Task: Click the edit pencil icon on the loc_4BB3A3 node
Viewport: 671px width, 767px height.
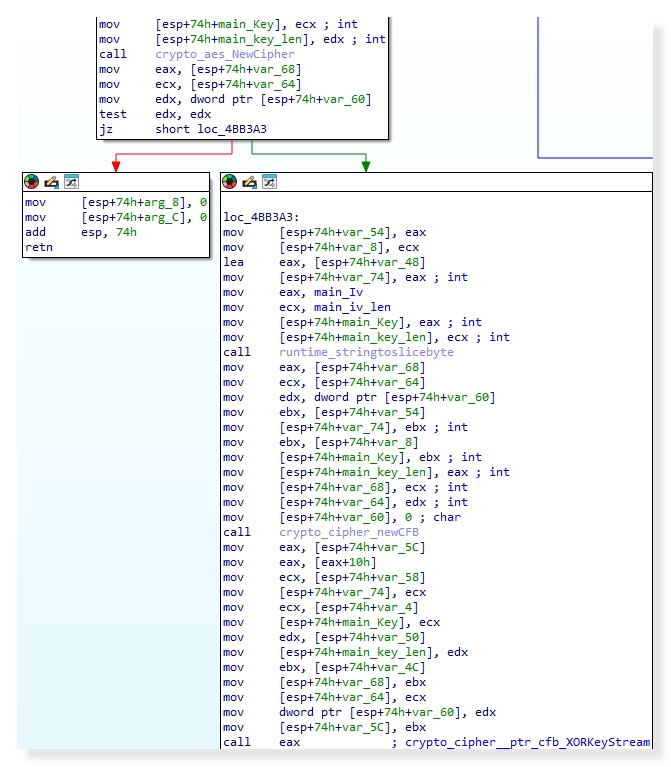Action: [249, 182]
